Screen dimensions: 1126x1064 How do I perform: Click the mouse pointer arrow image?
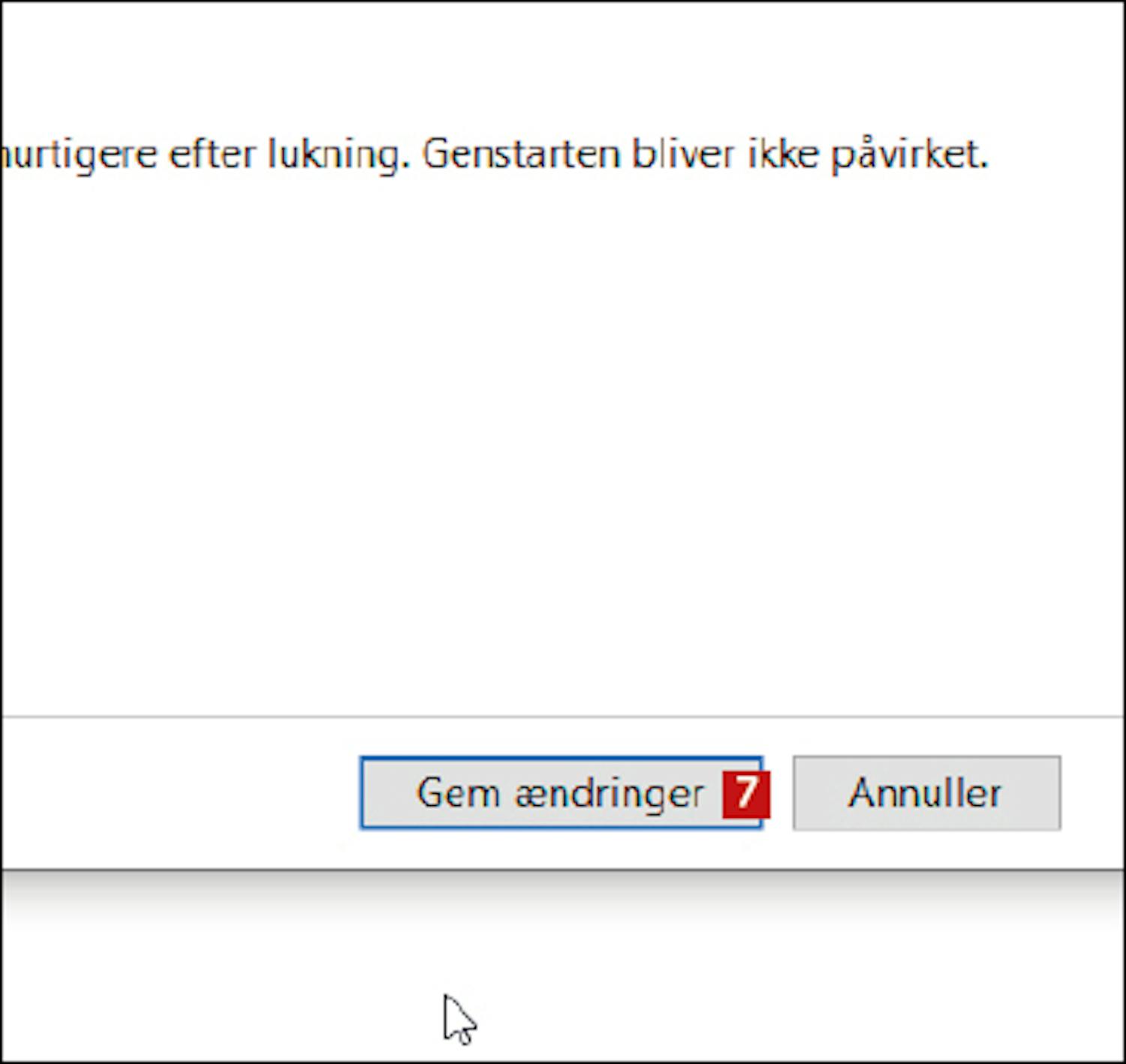[459, 1018]
